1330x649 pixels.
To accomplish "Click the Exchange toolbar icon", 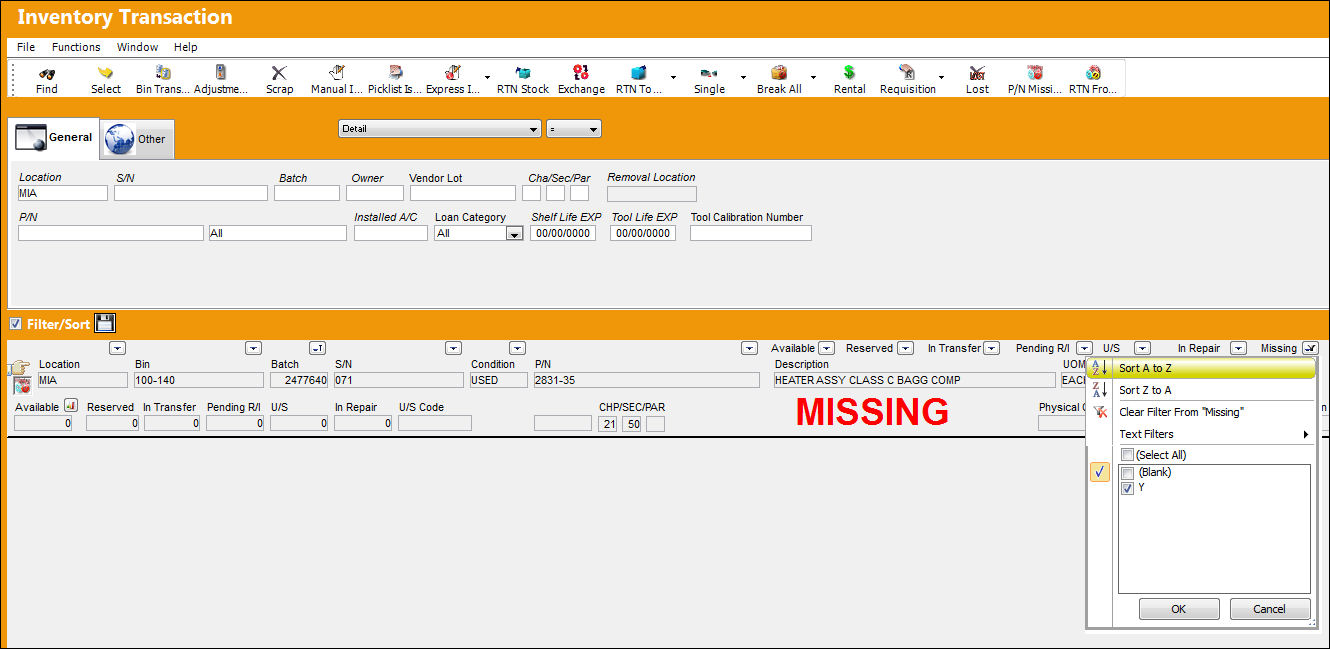I will click(x=581, y=73).
